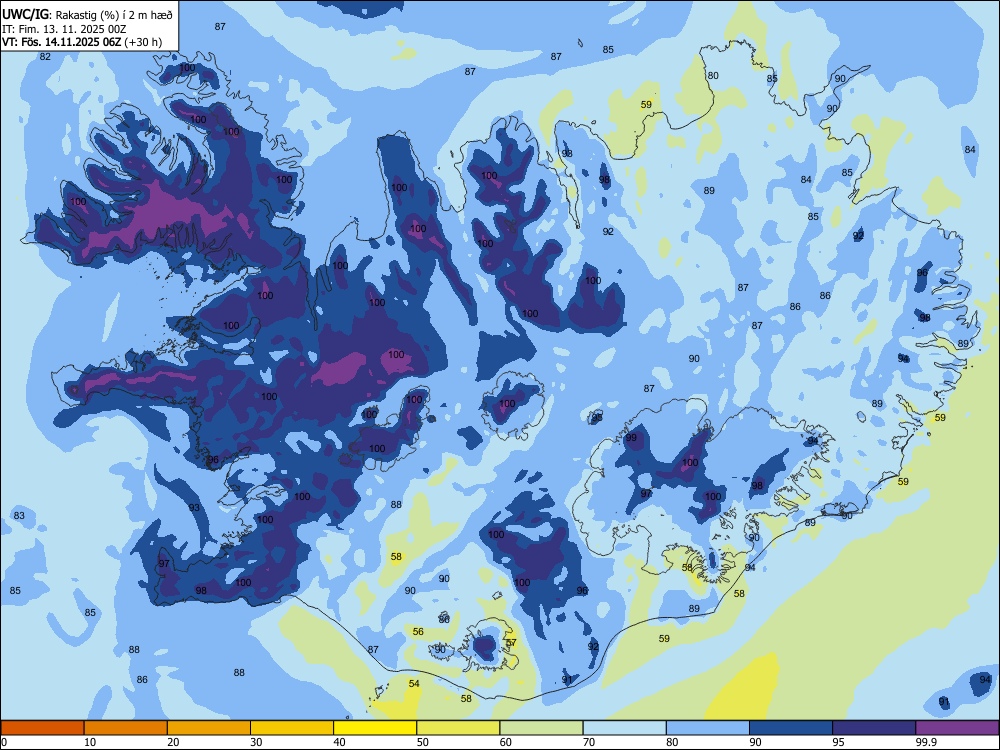This screenshot has height=750, width=1000.
Task: Click the legend tick label '0'
Action: pos(4,742)
